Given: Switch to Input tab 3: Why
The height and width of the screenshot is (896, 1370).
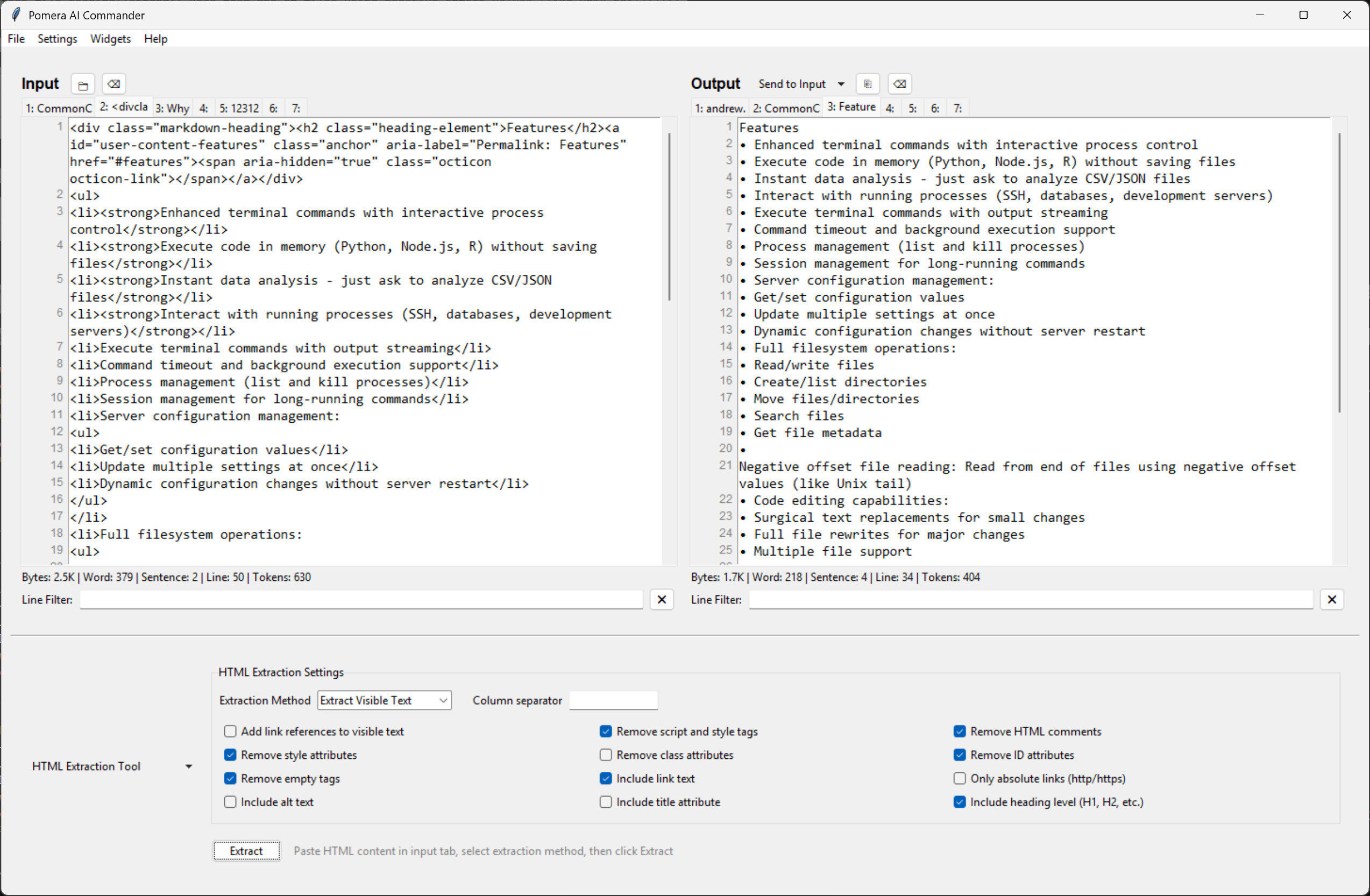Looking at the screenshot, I should (x=172, y=108).
